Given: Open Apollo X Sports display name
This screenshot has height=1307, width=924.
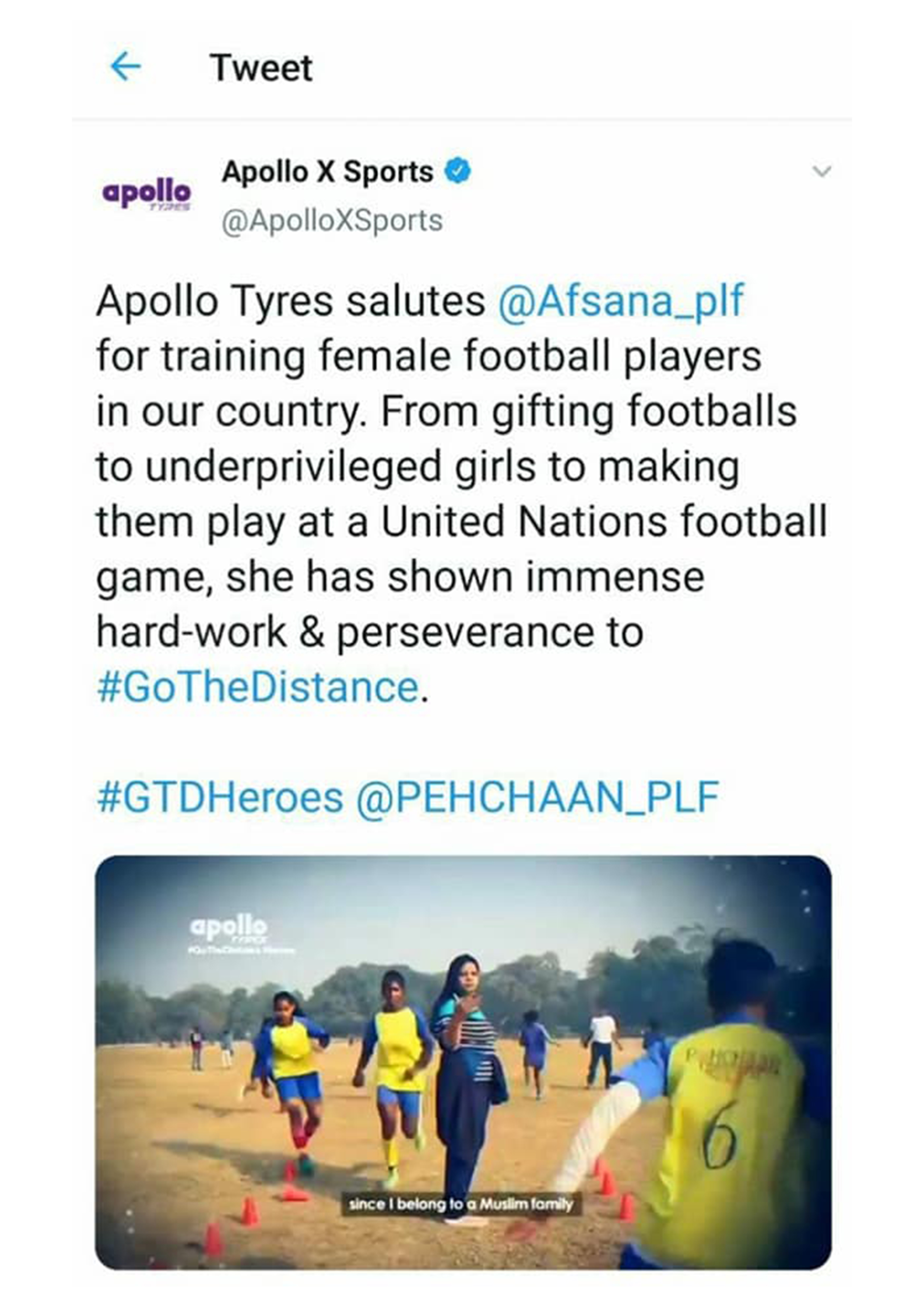Looking at the screenshot, I should tap(327, 171).
